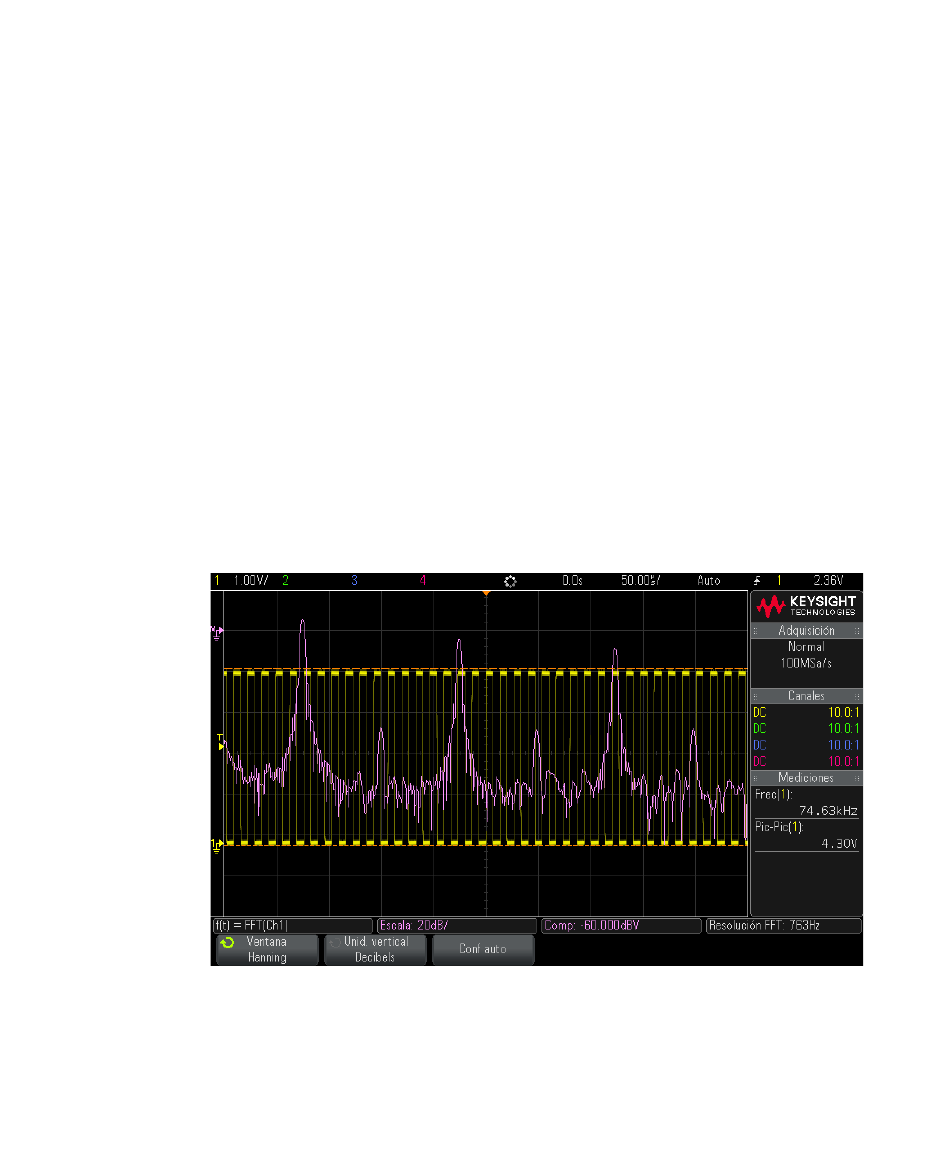
Task: Click the Normal acquisition mode text
Action: [806, 647]
